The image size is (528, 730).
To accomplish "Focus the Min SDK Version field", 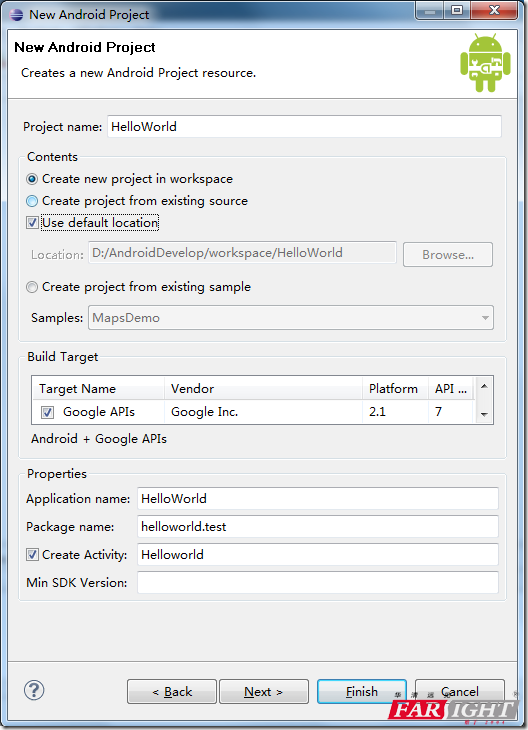I will [x=318, y=582].
